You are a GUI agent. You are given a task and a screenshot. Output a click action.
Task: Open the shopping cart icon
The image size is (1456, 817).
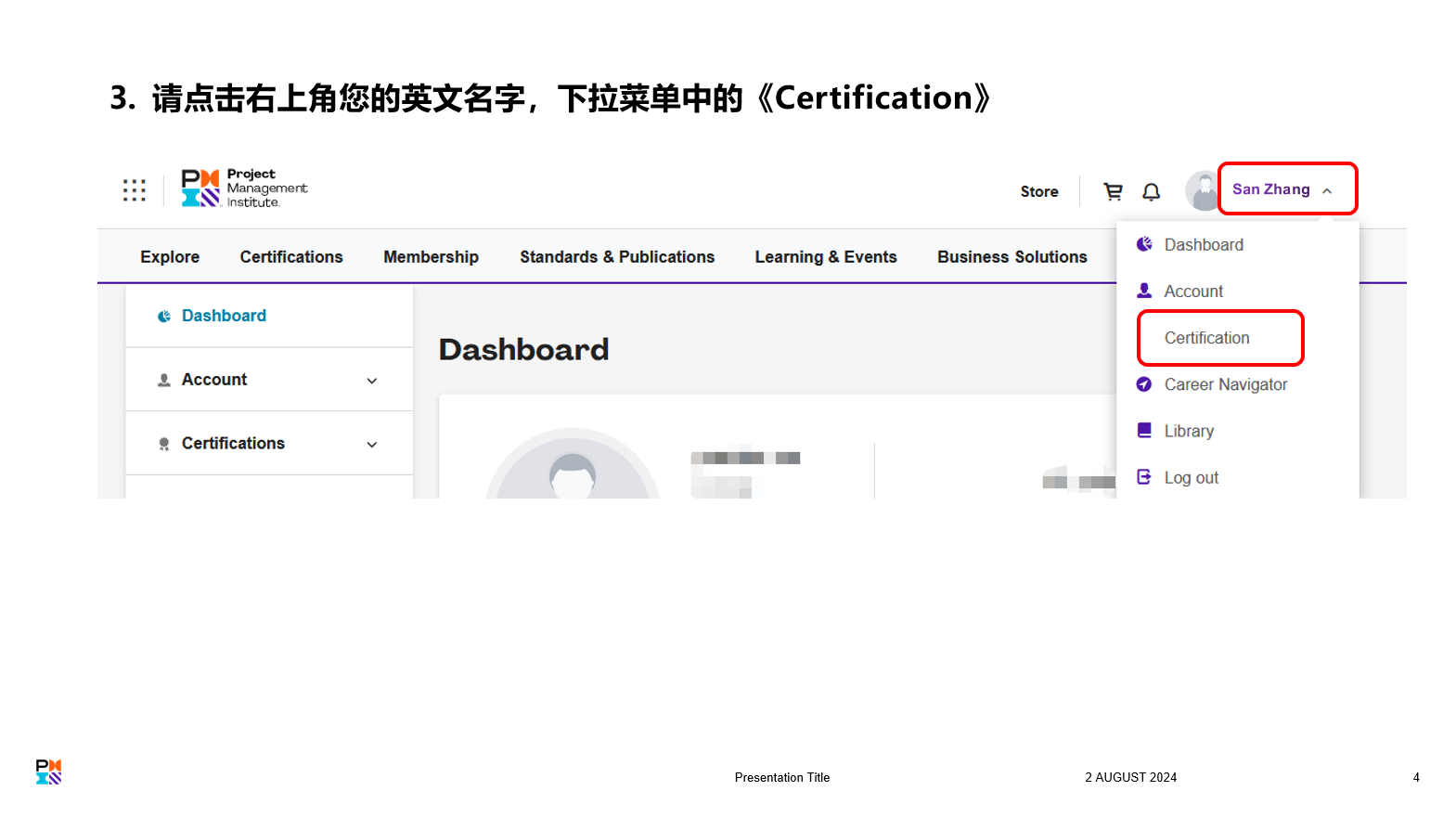tap(1113, 191)
